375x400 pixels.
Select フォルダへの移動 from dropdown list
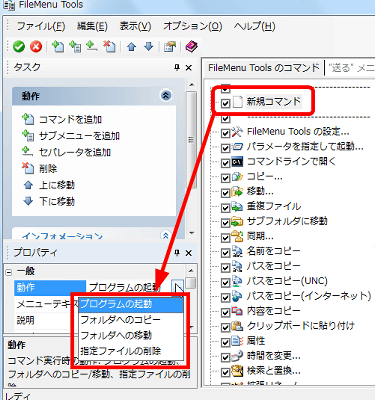tap(131, 335)
